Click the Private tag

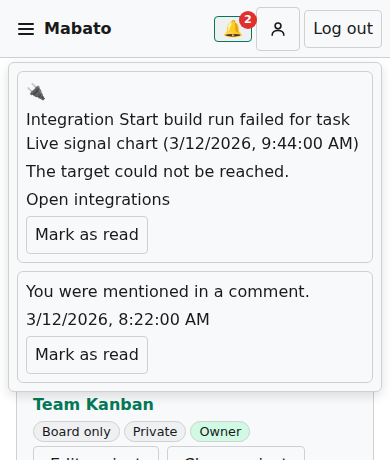pyautogui.click(x=155, y=432)
